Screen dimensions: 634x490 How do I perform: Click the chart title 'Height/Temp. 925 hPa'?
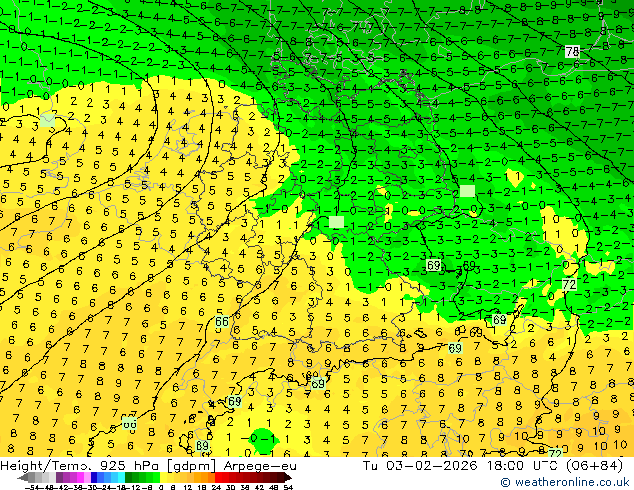point(80,466)
